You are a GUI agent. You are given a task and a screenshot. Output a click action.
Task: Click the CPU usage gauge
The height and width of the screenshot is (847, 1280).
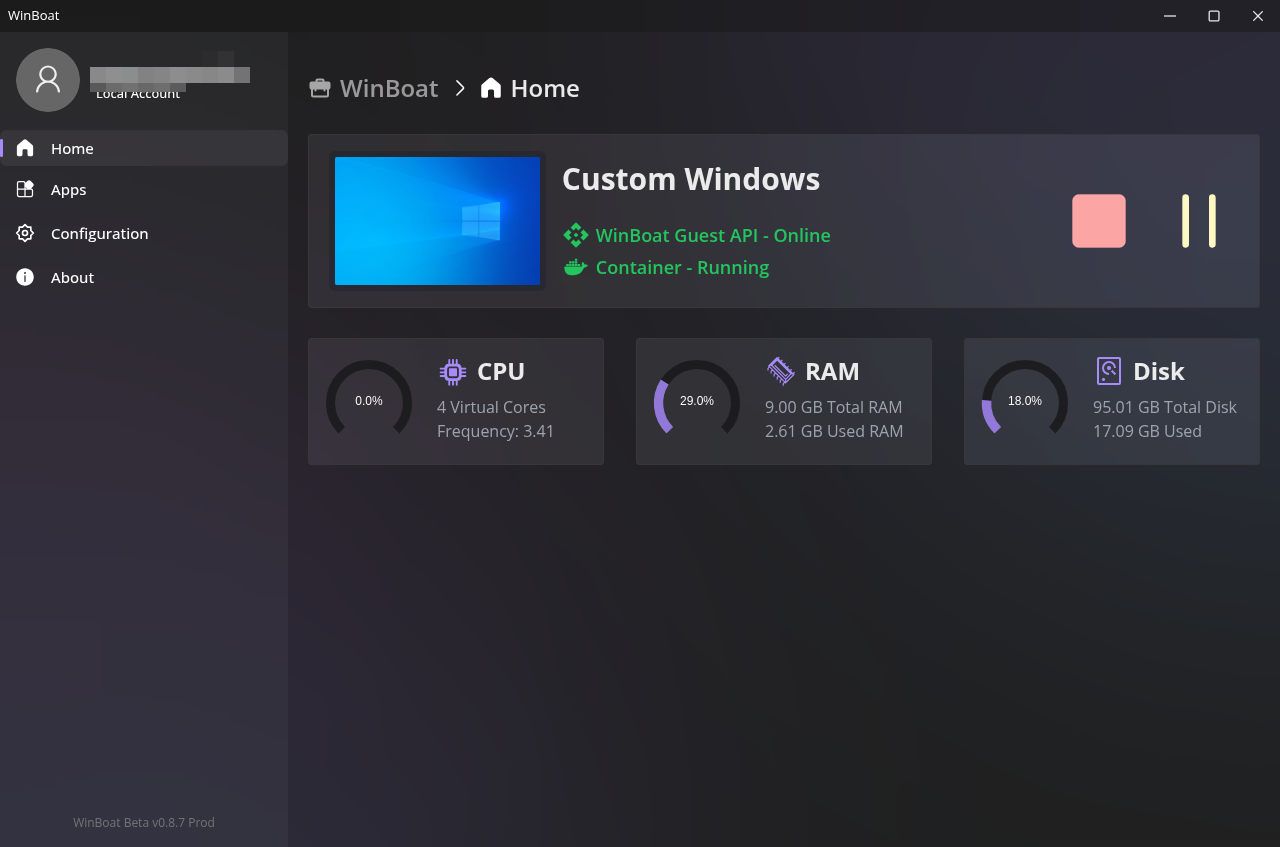pos(369,401)
